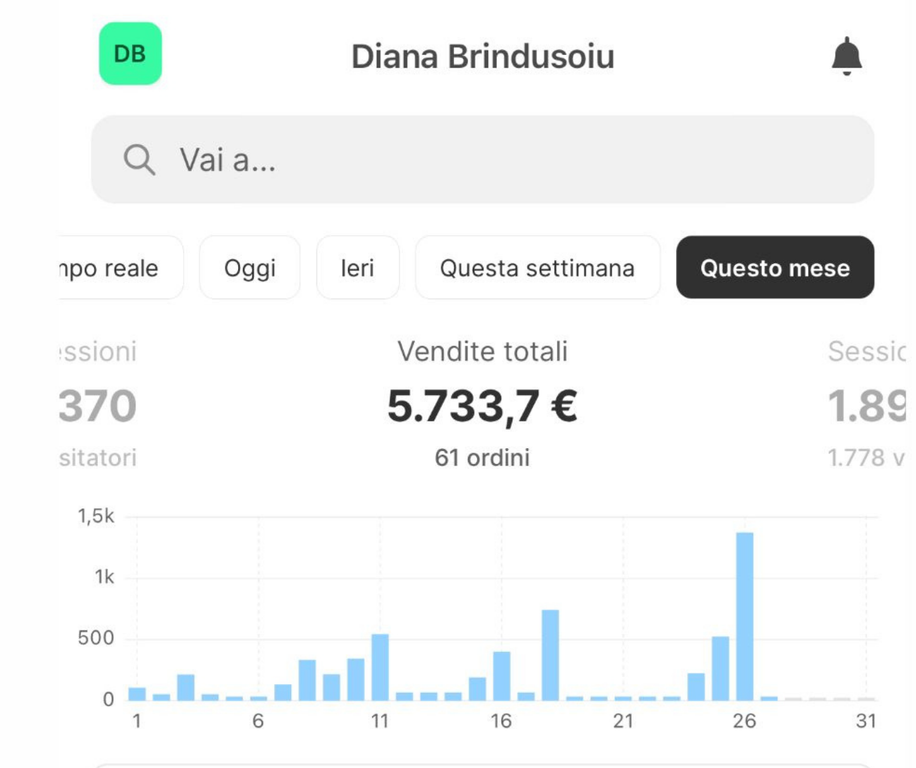Screen dimensions: 916x768
Task: Switch to the Ieri filter
Action: tap(357, 268)
